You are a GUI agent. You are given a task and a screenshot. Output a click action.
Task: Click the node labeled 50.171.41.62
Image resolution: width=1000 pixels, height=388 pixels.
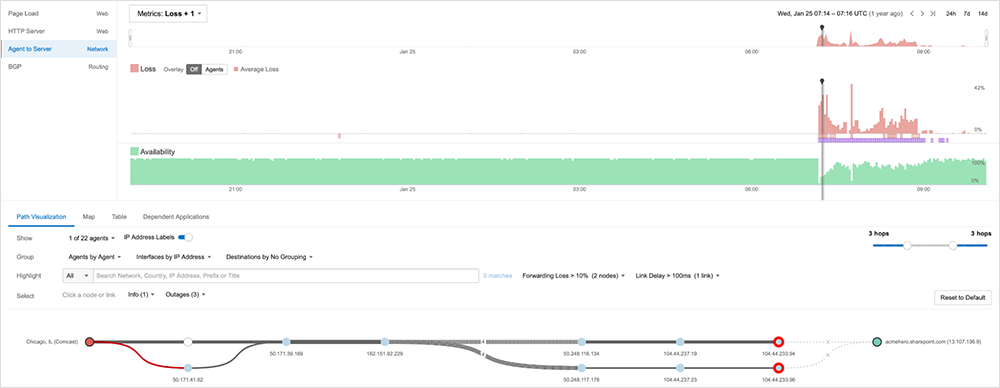(x=188, y=368)
